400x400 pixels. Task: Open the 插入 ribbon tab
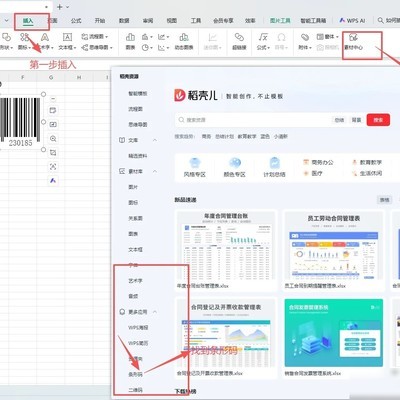tap(28, 21)
